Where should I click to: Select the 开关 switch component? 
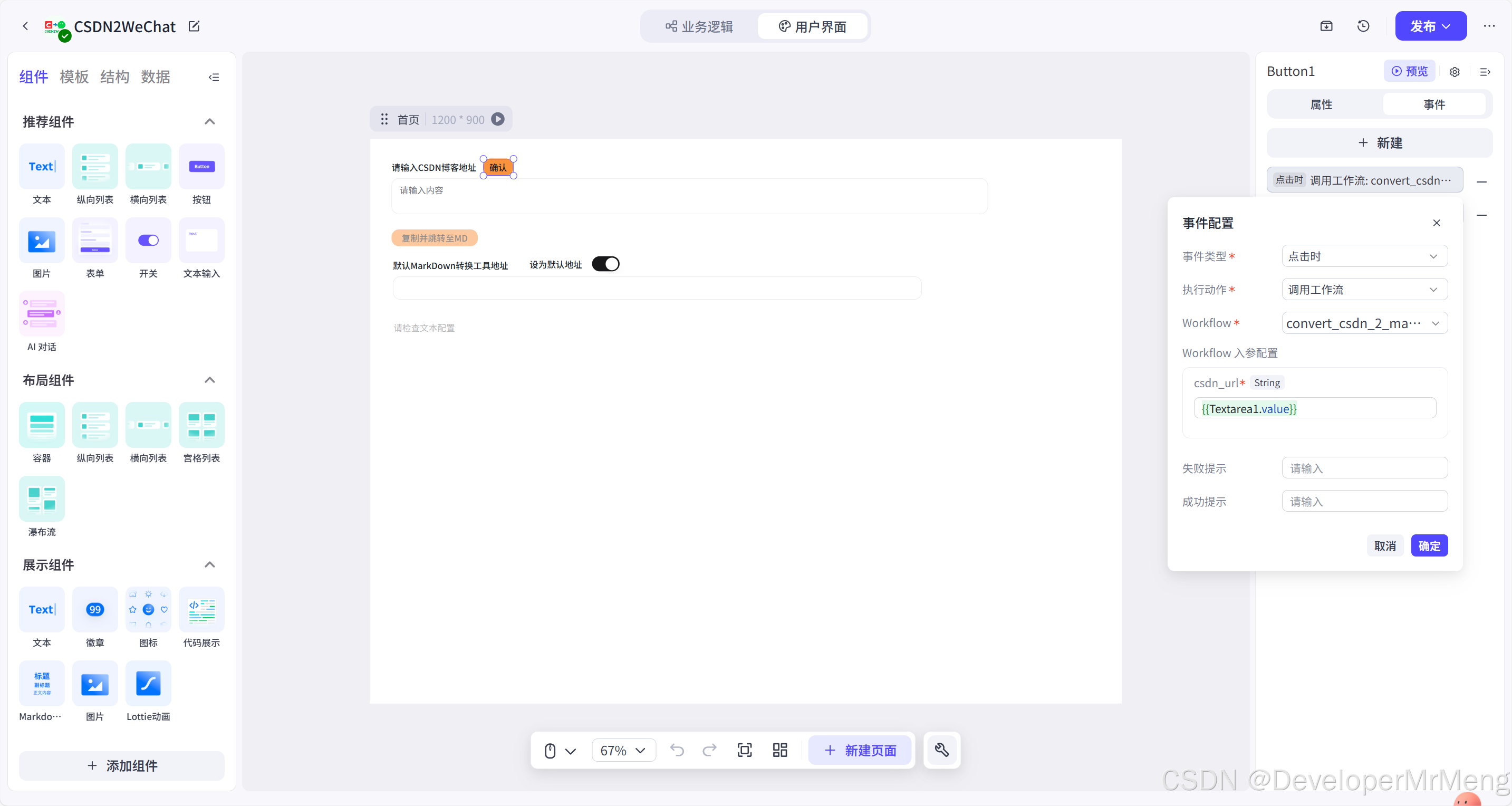148,240
